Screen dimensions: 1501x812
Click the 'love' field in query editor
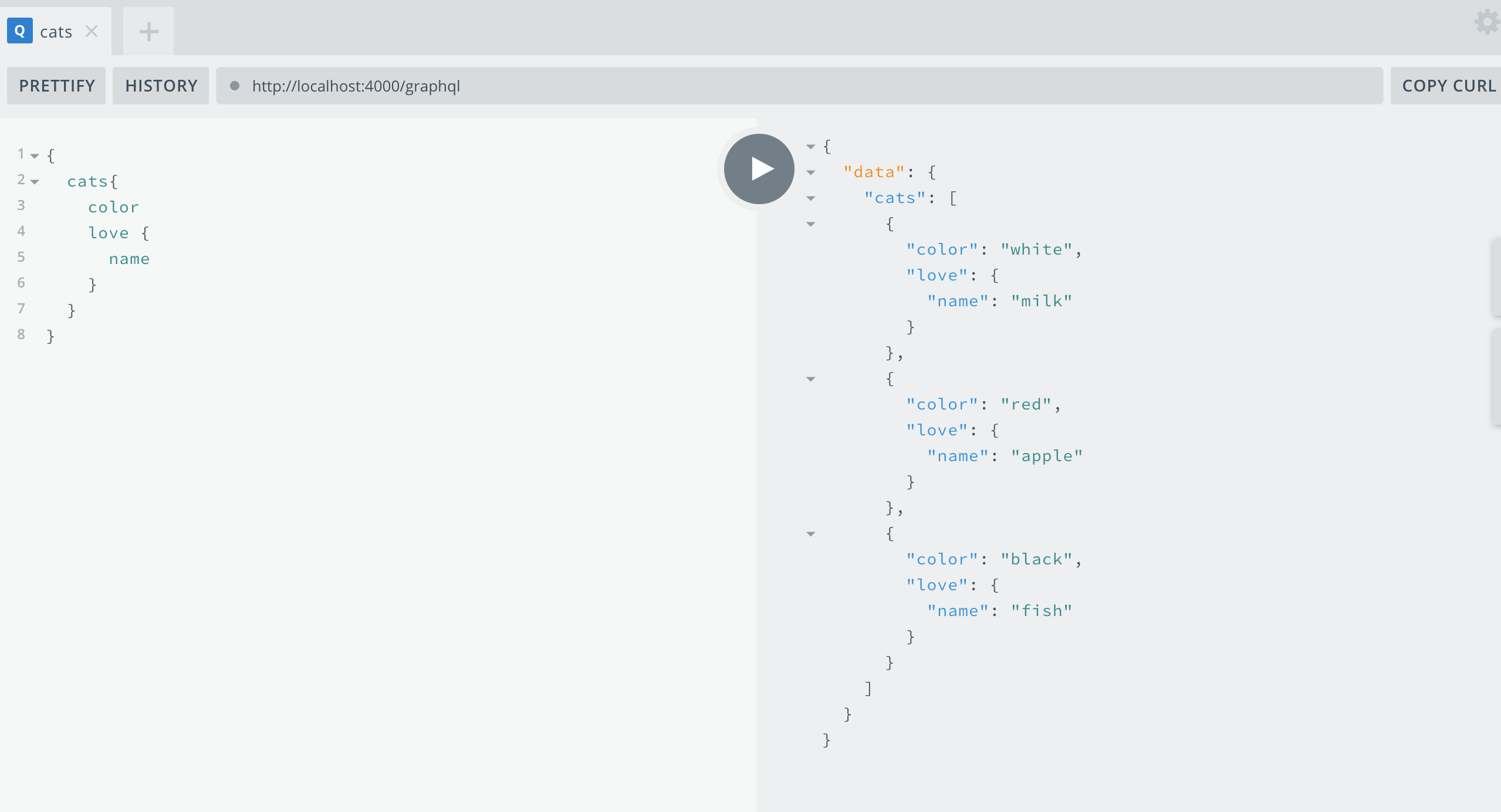109,233
